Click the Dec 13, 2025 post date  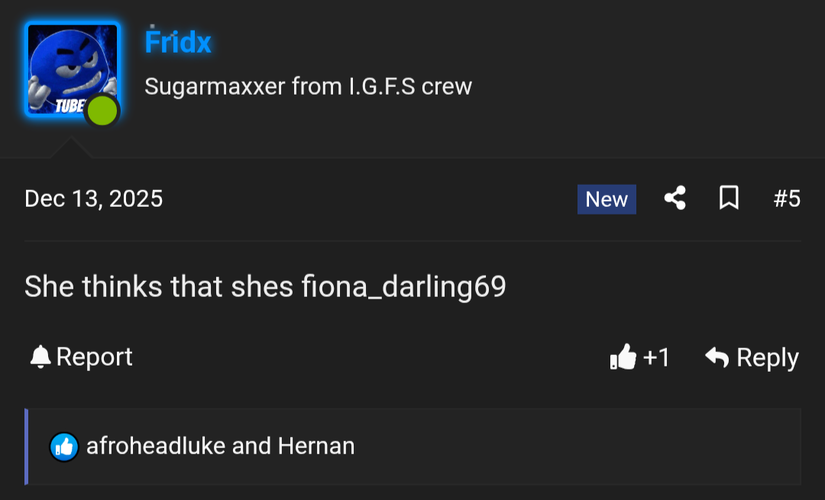[93, 199]
